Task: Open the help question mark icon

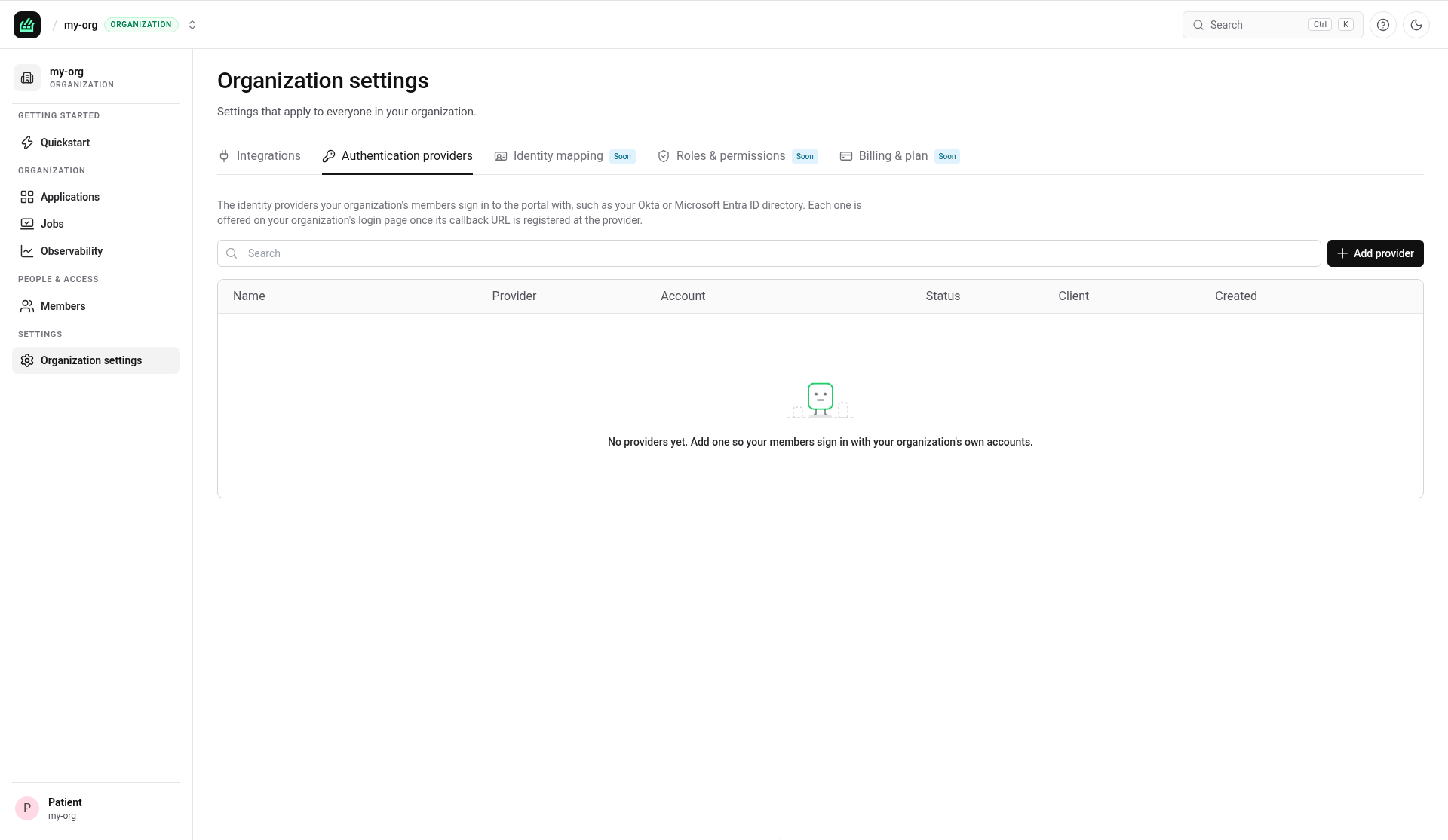Action: click(x=1383, y=25)
